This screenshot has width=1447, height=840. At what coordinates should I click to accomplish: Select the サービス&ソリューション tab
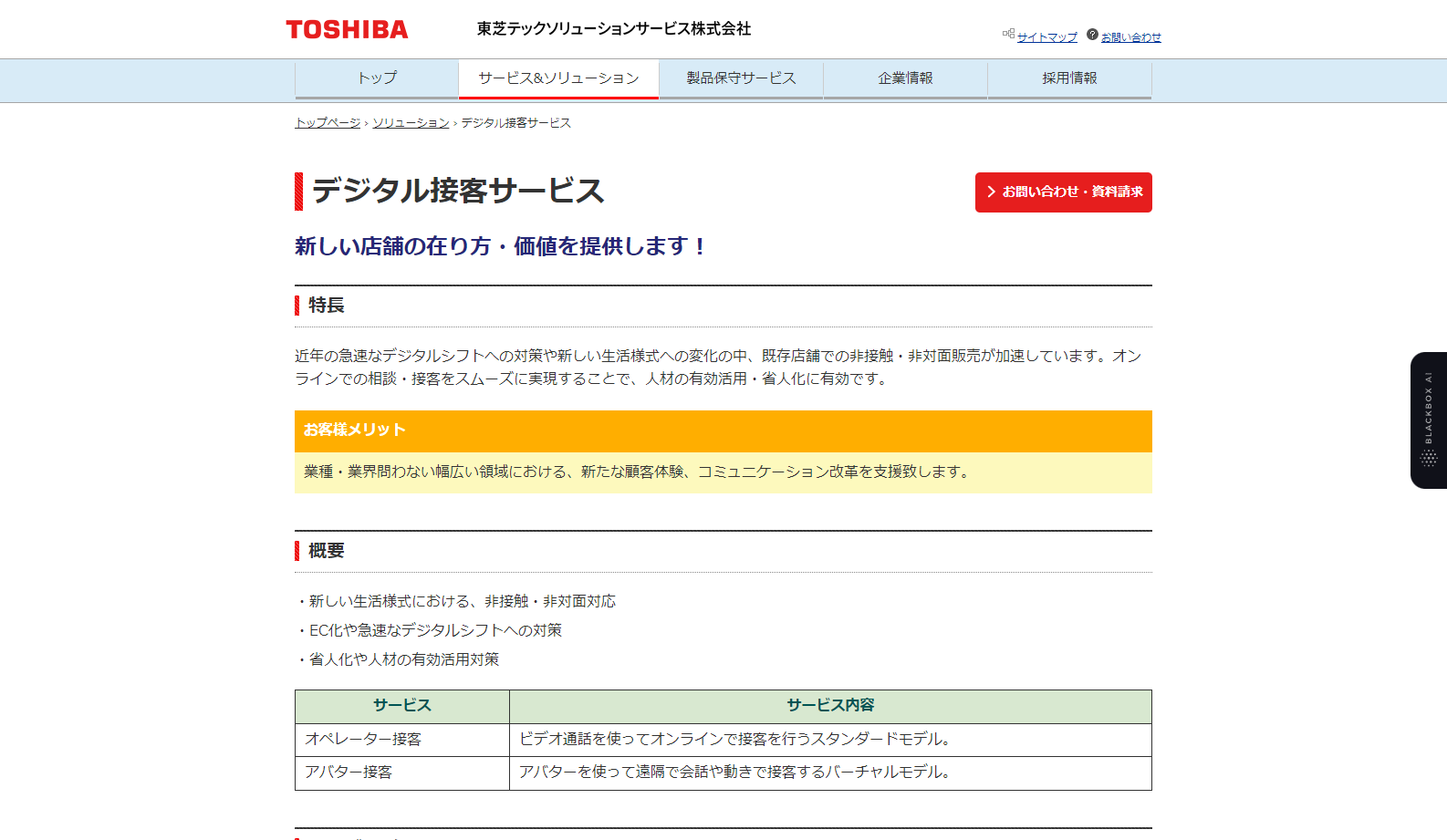558,79
